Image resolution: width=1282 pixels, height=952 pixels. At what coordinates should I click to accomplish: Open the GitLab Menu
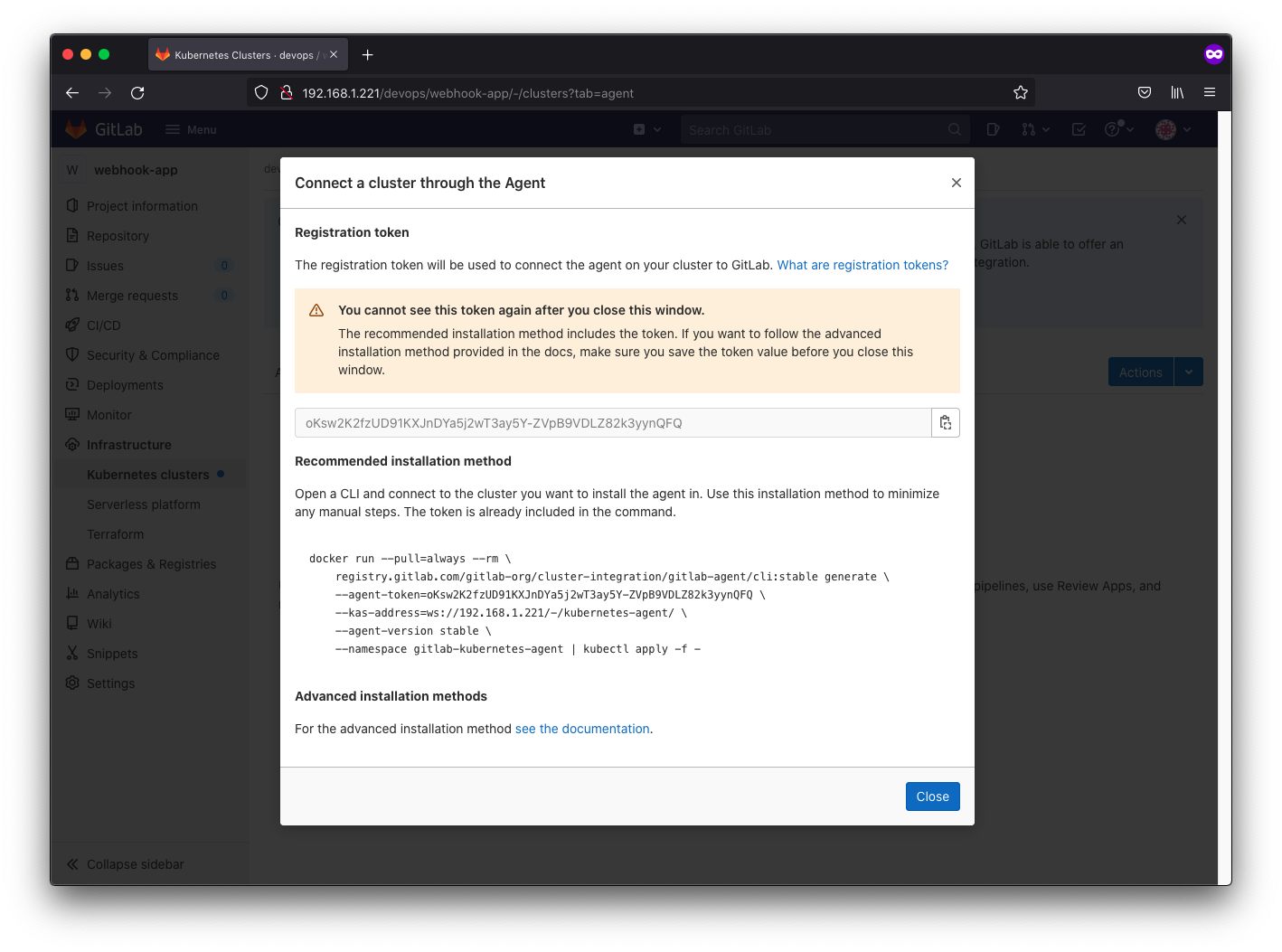click(x=191, y=130)
